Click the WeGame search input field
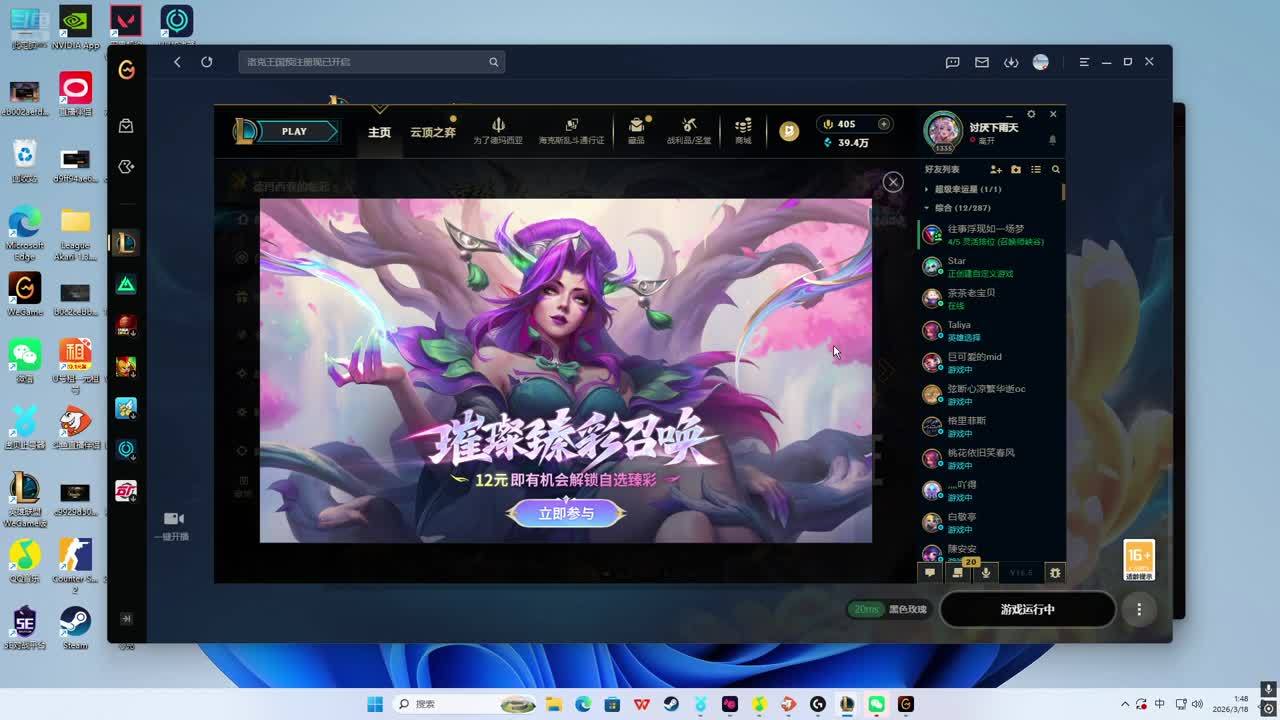The width and height of the screenshot is (1280, 720). click(x=372, y=62)
